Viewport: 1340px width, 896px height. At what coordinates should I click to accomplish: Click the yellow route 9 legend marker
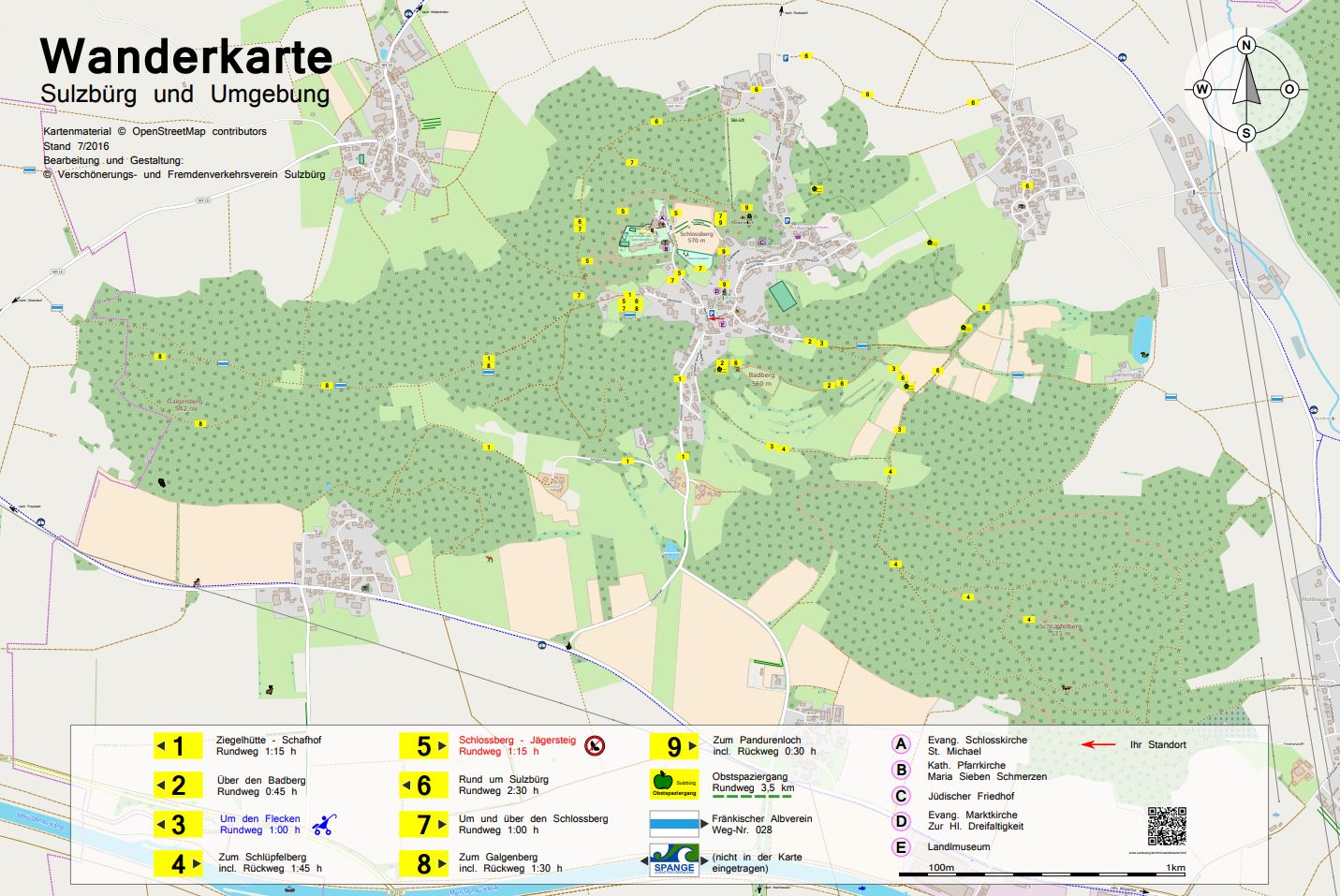674,746
